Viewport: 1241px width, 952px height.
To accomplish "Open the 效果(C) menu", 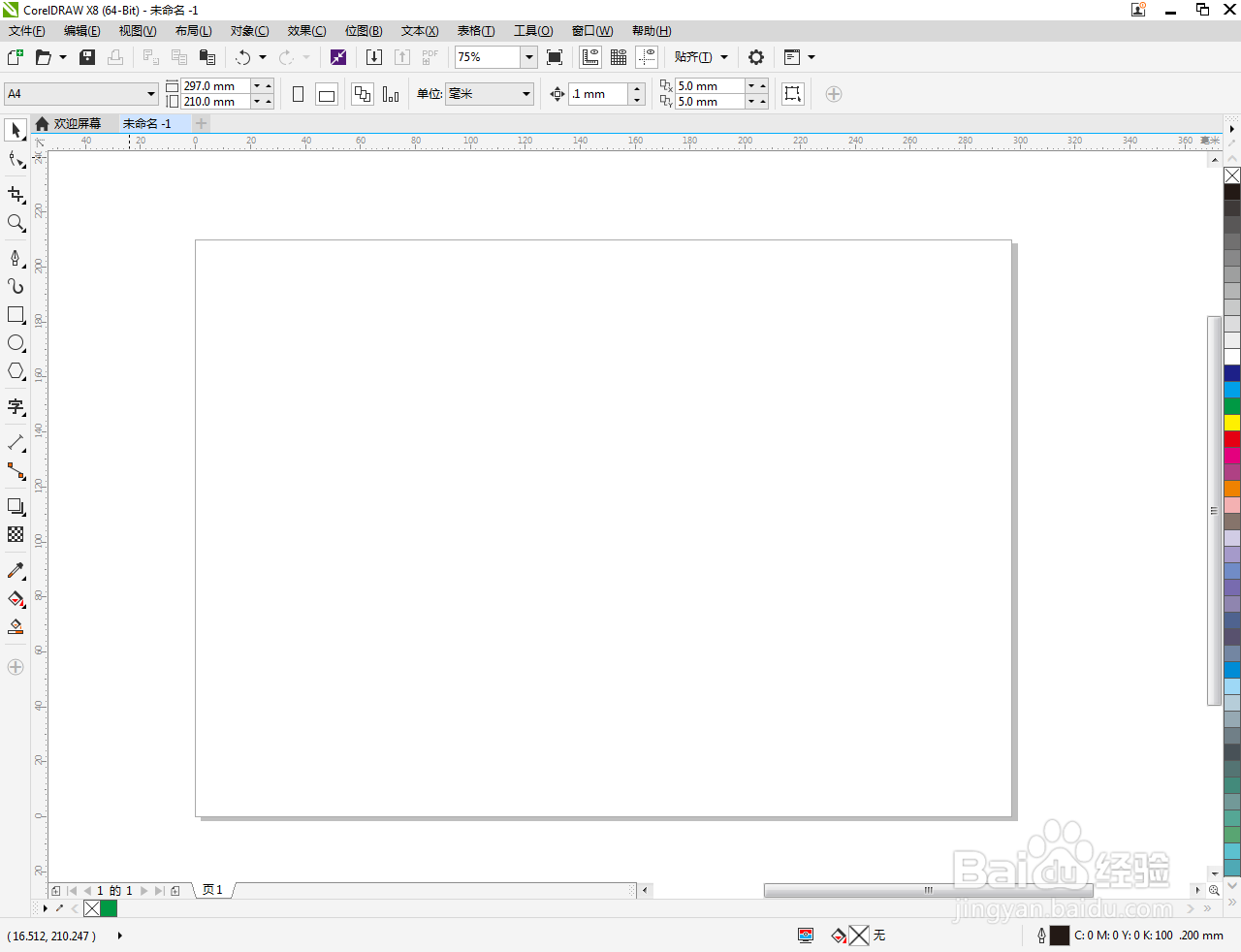I will click(x=306, y=31).
